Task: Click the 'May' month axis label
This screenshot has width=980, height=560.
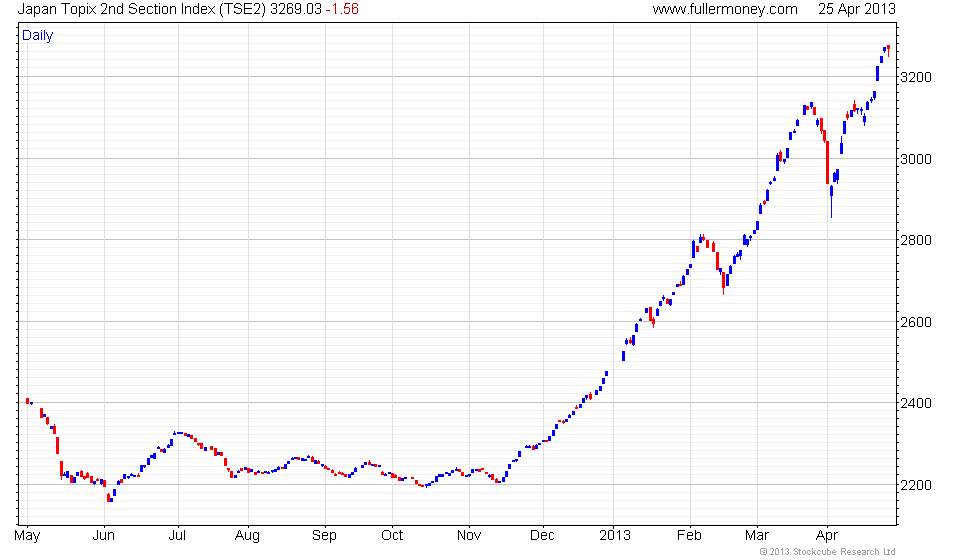Action: coord(27,536)
